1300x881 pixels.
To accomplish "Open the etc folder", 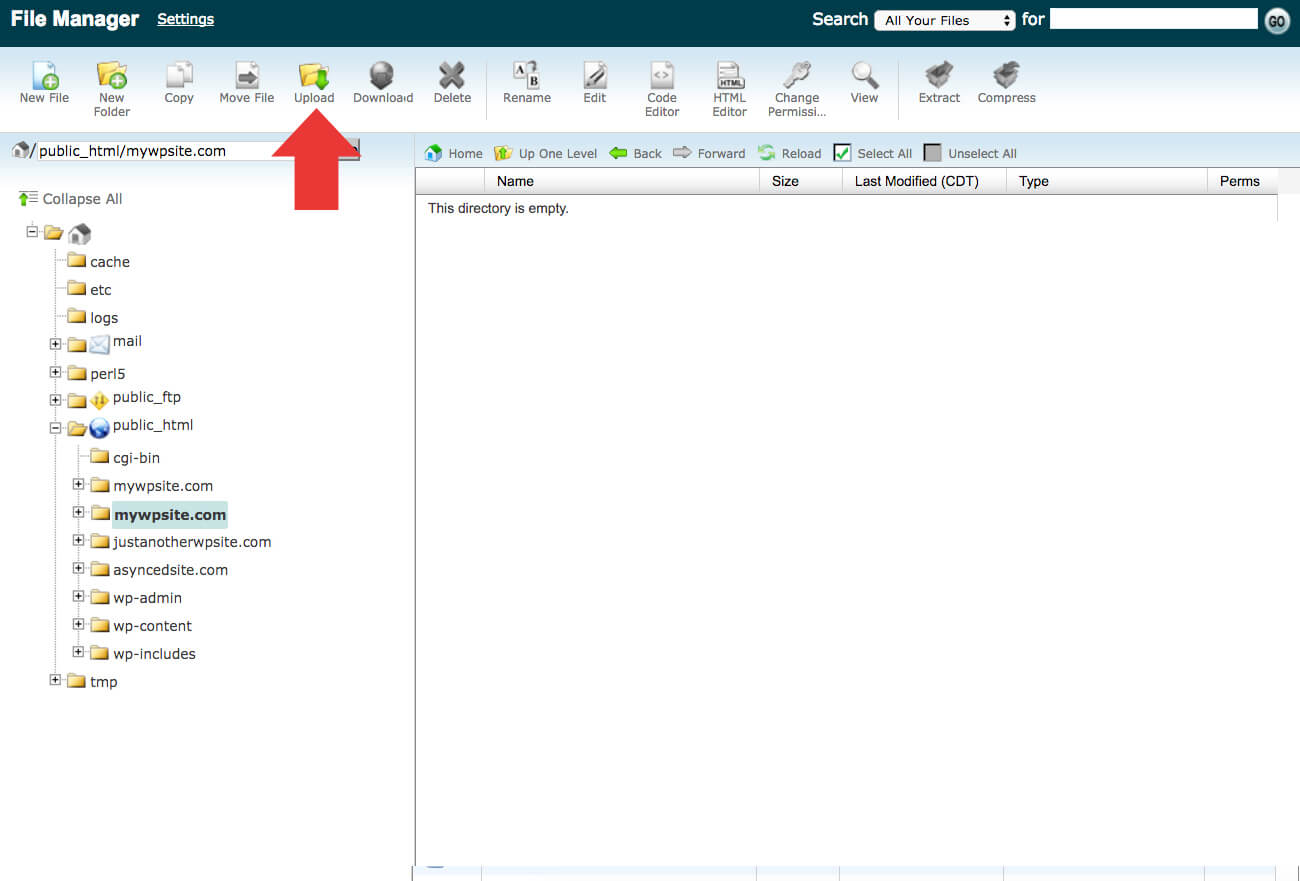I will [101, 290].
